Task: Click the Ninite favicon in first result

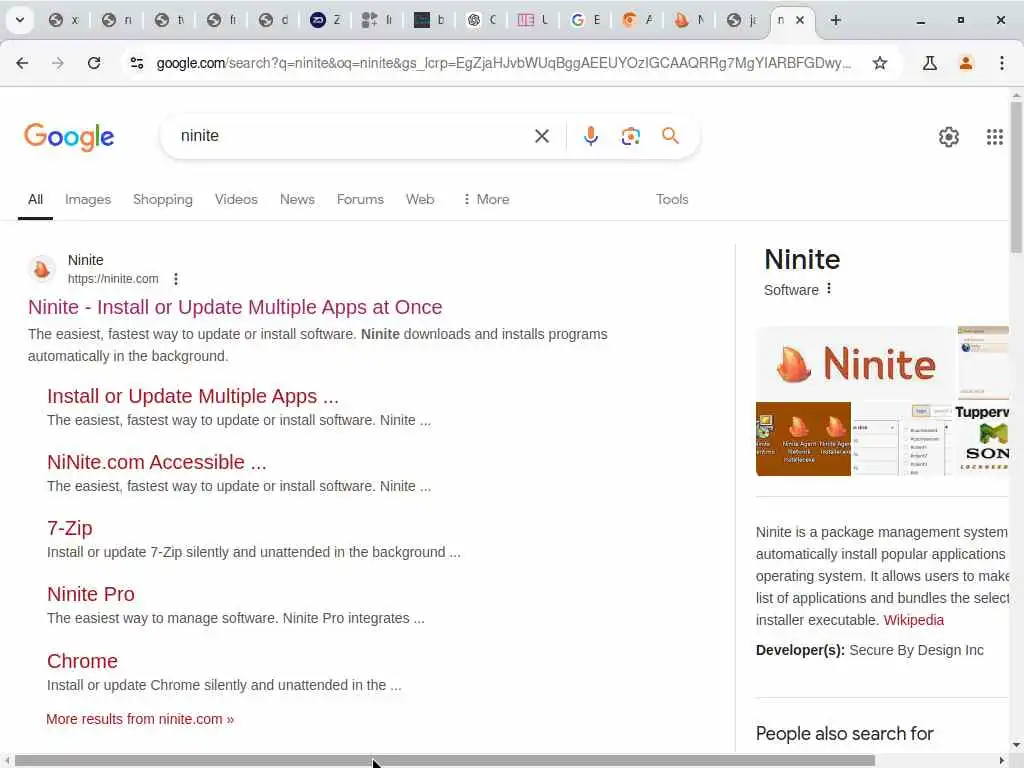Action: (x=42, y=268)
